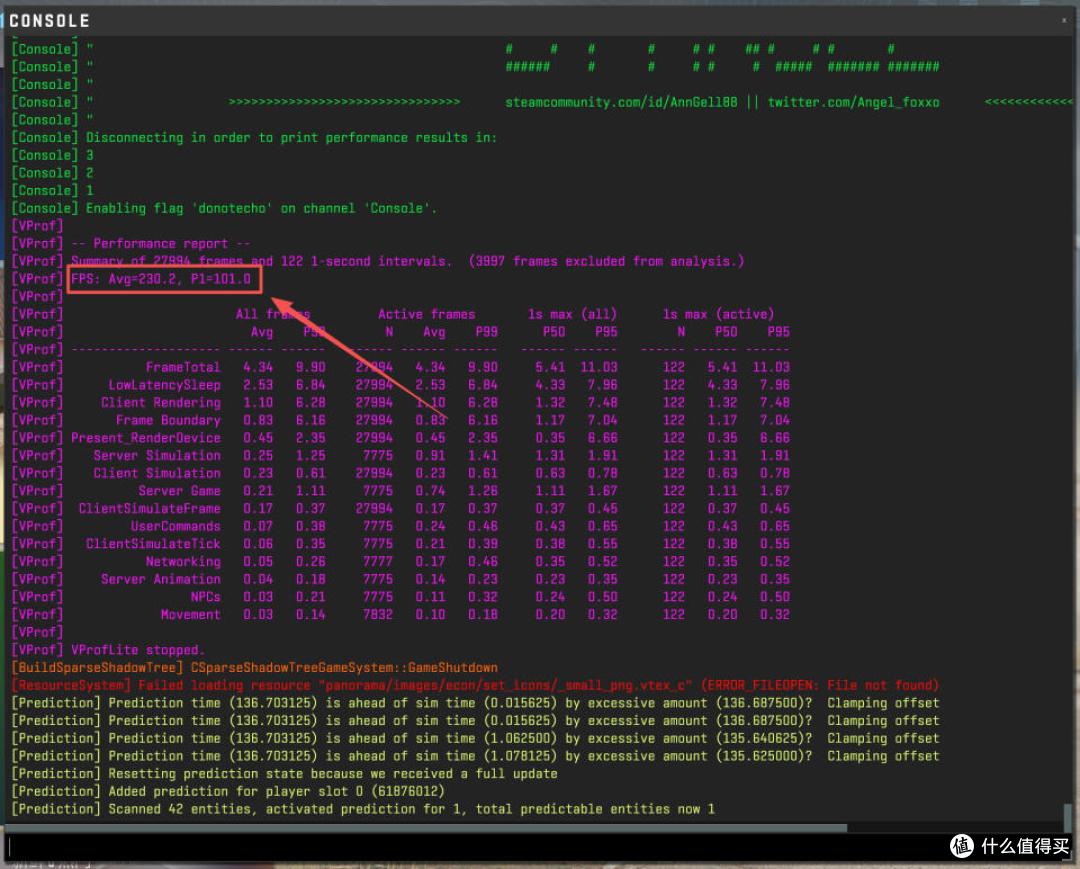Click the LowLatencySleep row label
1080x869 pixels.
165,385
